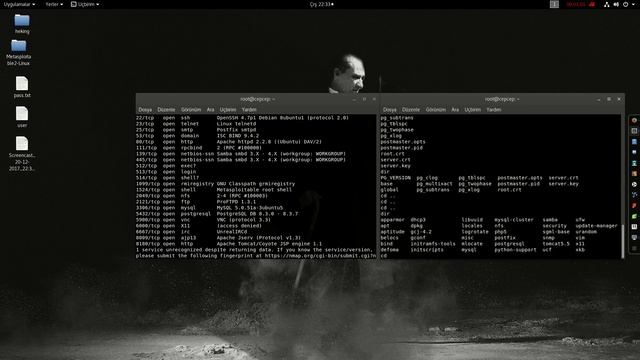Screen dimensions: 640x360
Task: Open Ara menu in left terminal
Action: pyautogui.click(x=210, y=110)
